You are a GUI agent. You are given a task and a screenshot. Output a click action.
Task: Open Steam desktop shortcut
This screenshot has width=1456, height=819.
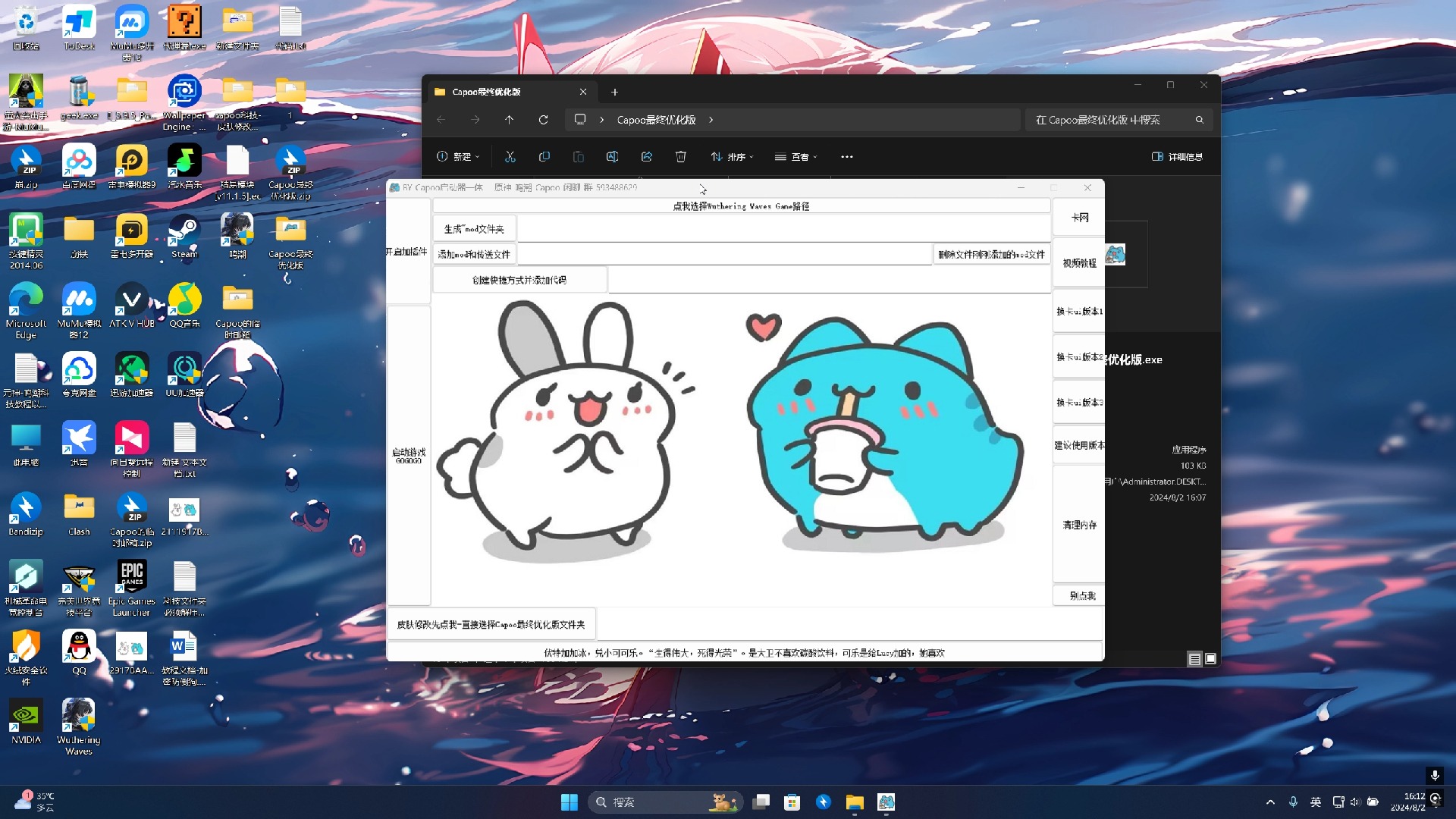click(x=184, y=237)
